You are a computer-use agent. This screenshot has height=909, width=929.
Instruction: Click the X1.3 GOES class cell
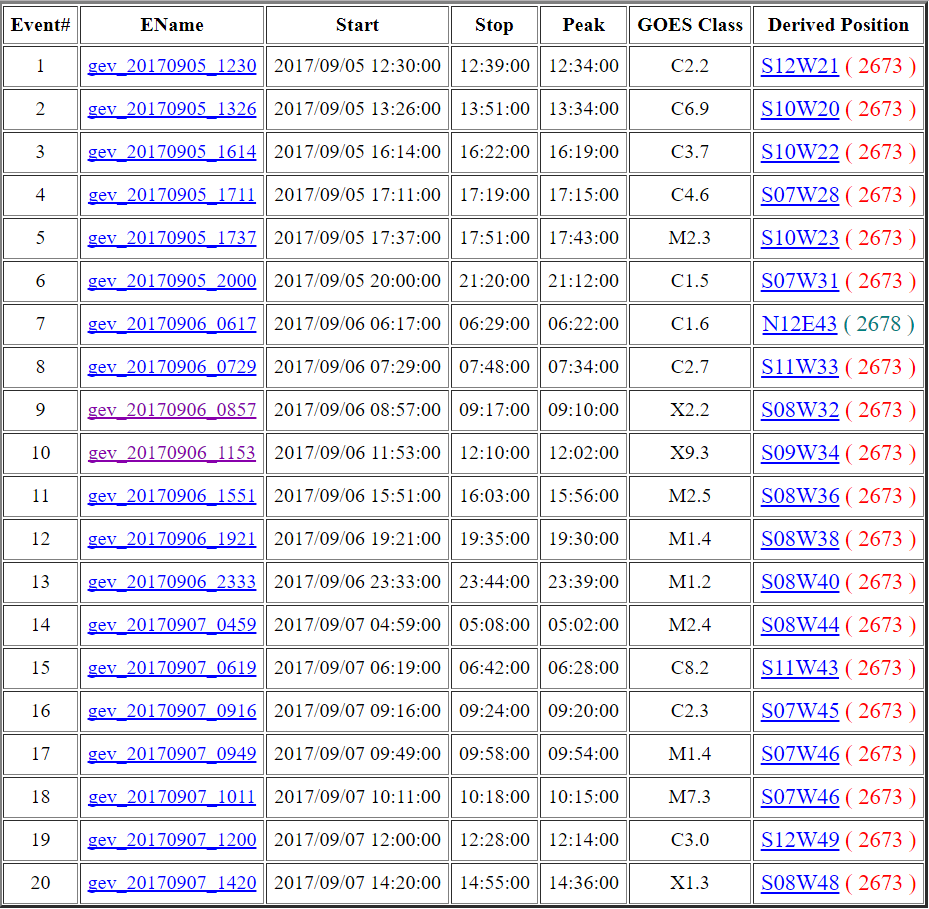690,882
